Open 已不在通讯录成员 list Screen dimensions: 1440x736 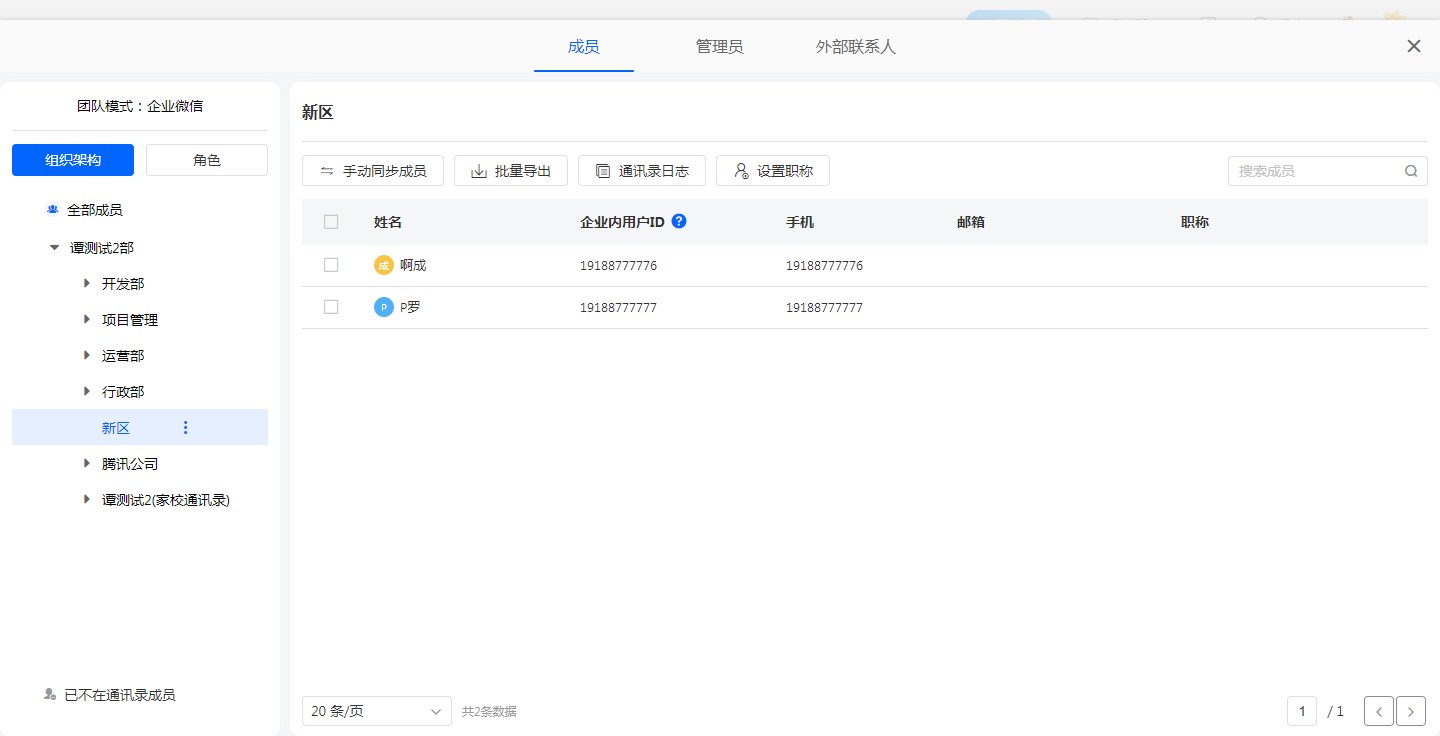[119, 695]
